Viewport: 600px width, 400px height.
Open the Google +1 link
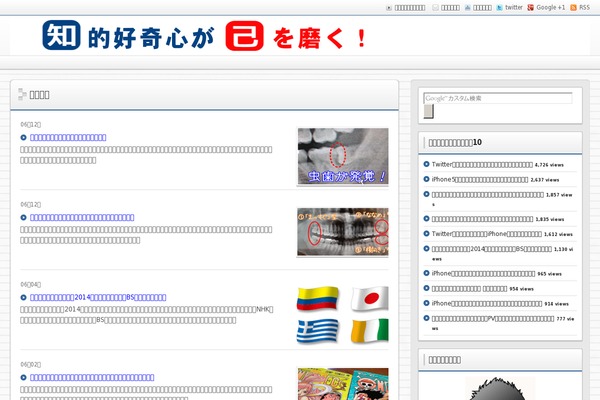(550, 7)
